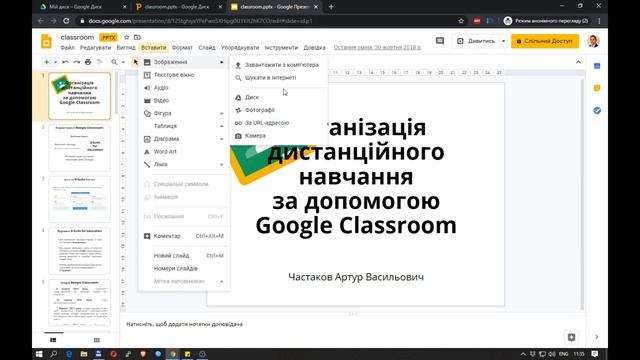Click the add new slide plus
This screenshot has height=360, width=640.
click(47, 62)
